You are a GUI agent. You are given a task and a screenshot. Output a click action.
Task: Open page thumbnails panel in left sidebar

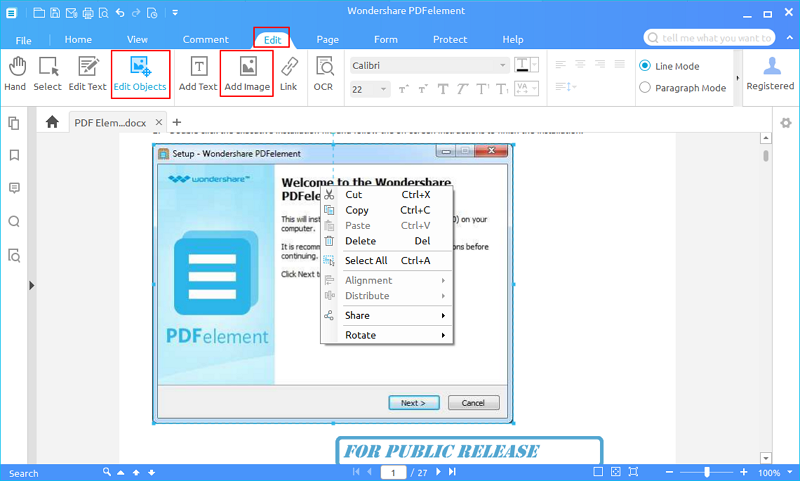tap(14, 123)
